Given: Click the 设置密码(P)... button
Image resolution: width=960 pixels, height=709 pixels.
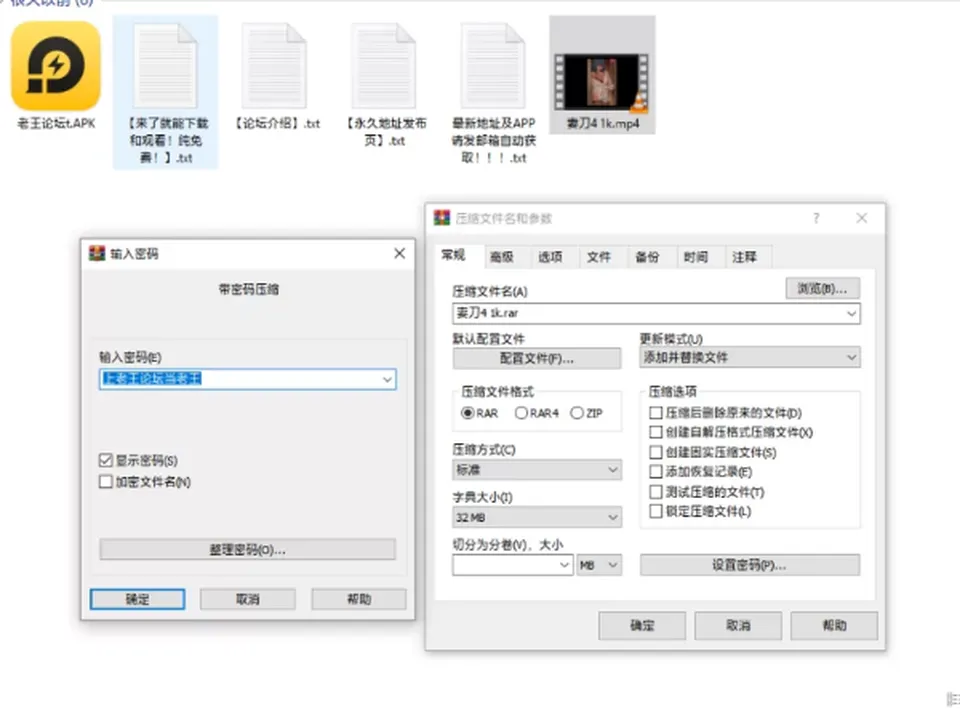Looking at the screenshot, I should click(749, 565).
